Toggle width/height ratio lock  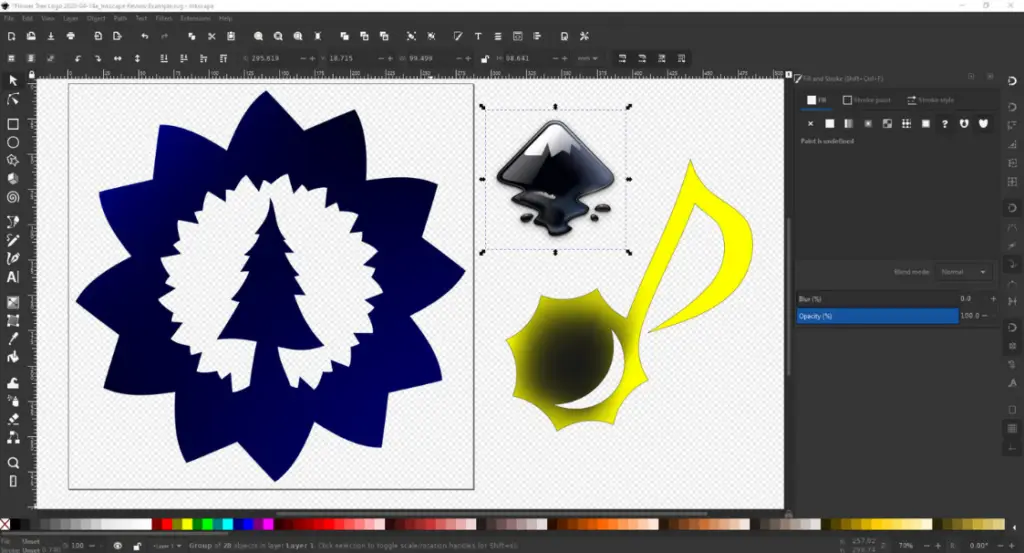pyautogui.click(x=485, y=59)
